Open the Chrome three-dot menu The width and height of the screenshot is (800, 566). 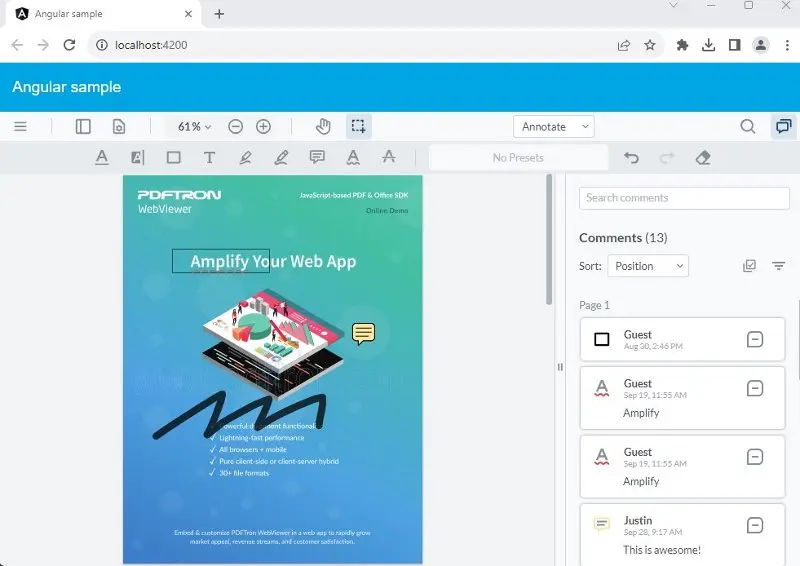(787, 45)
